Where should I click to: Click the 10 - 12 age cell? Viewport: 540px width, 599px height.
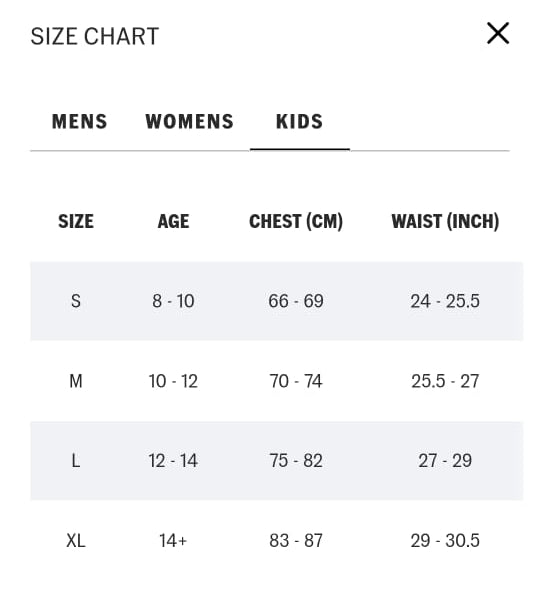point(173,381)
